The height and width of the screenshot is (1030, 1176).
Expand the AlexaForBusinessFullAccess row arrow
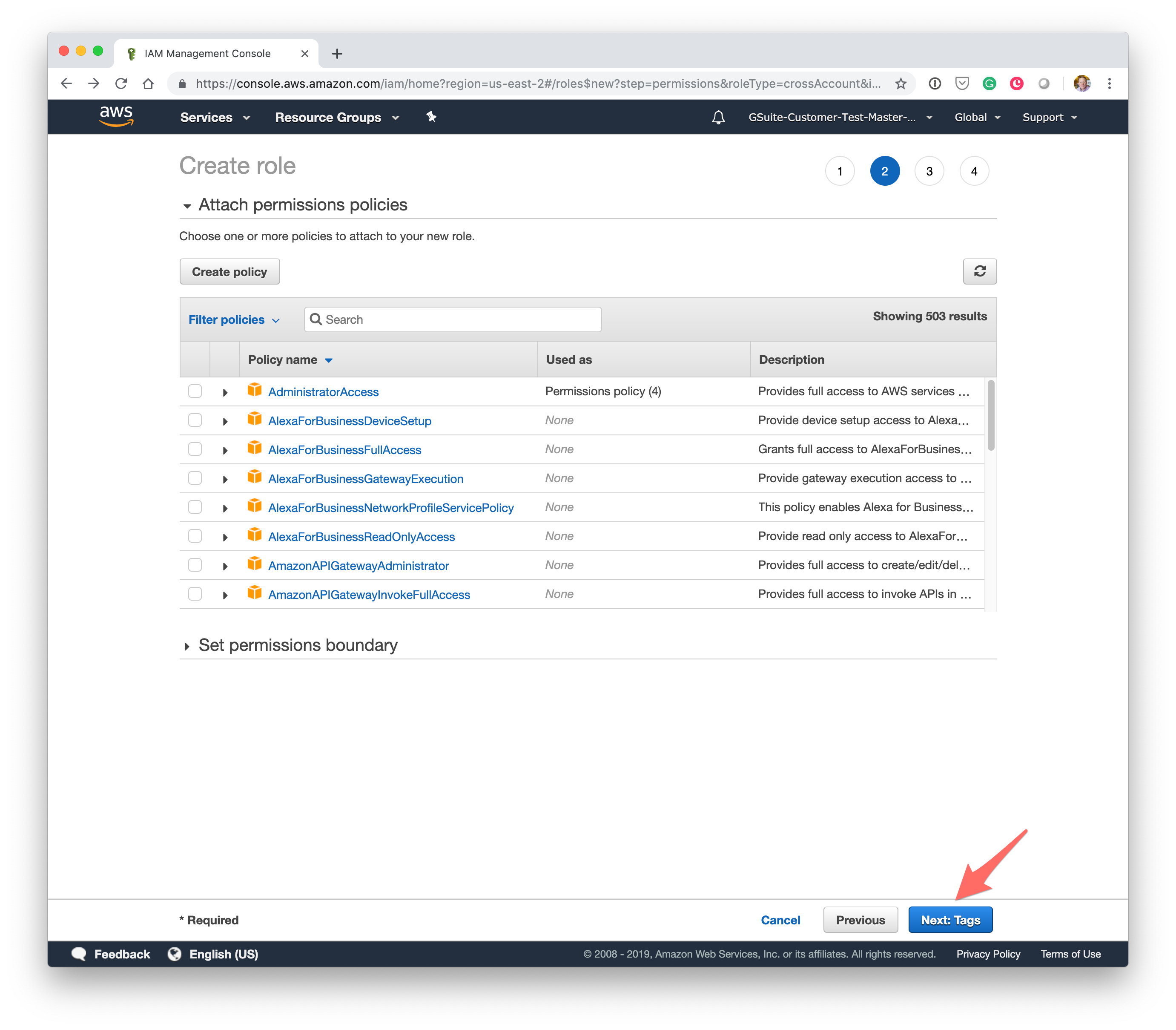coord(225,451)
